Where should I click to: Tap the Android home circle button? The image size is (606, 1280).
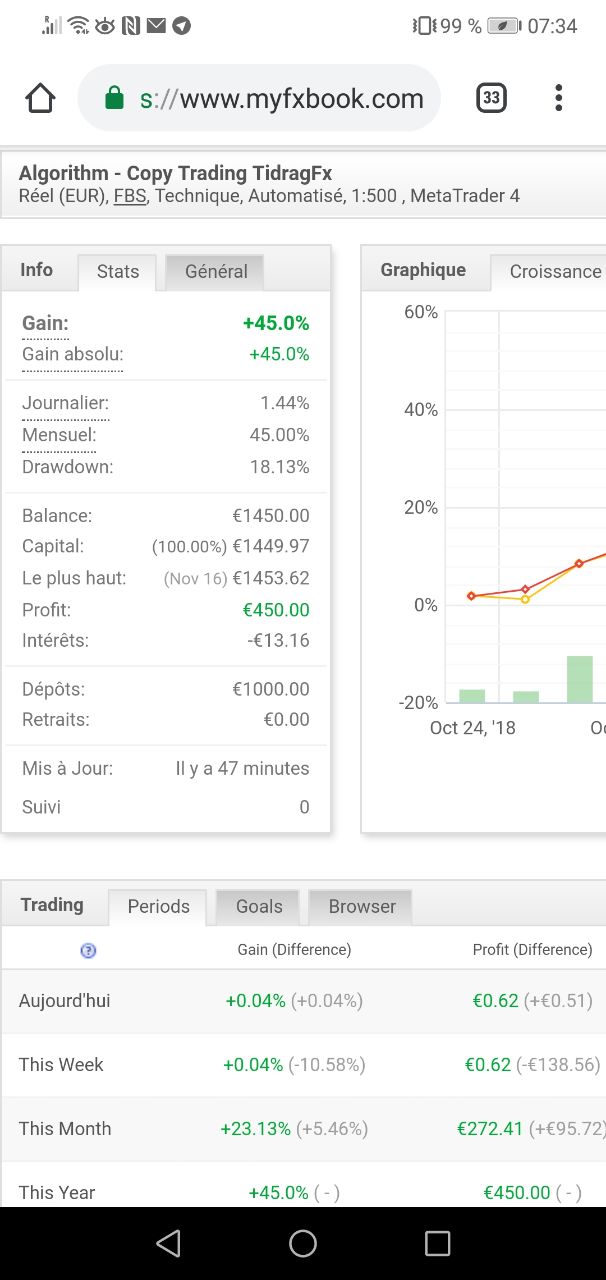303,1243
